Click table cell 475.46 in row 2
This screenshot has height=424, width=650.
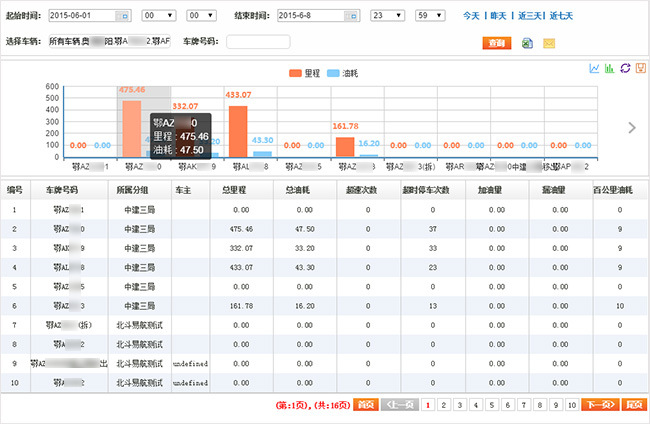tap(241, 229)
